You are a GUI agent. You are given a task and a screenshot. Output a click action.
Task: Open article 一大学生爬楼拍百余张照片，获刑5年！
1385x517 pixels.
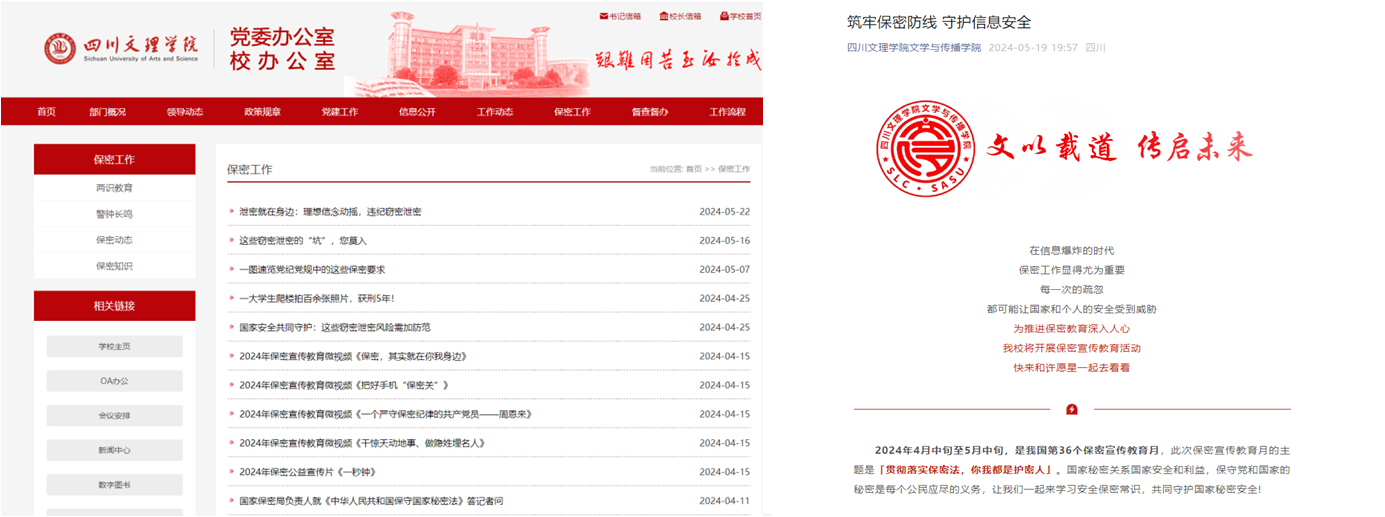(316, 299)
